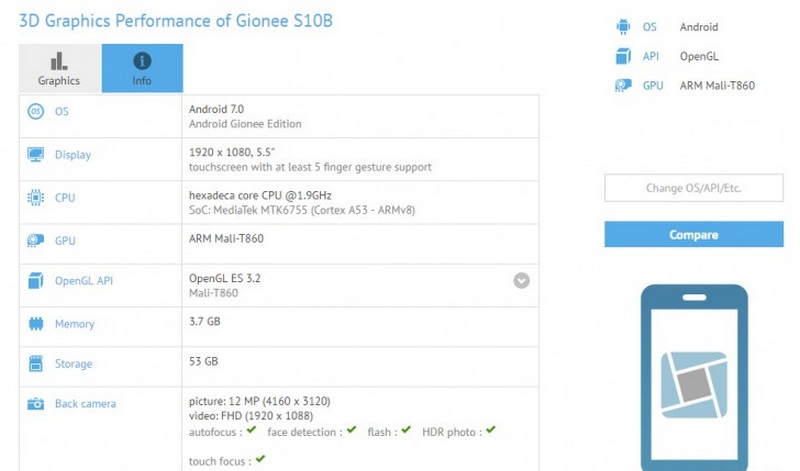
Task: Click the touch focus green checkmark
Action: [261, 460]
